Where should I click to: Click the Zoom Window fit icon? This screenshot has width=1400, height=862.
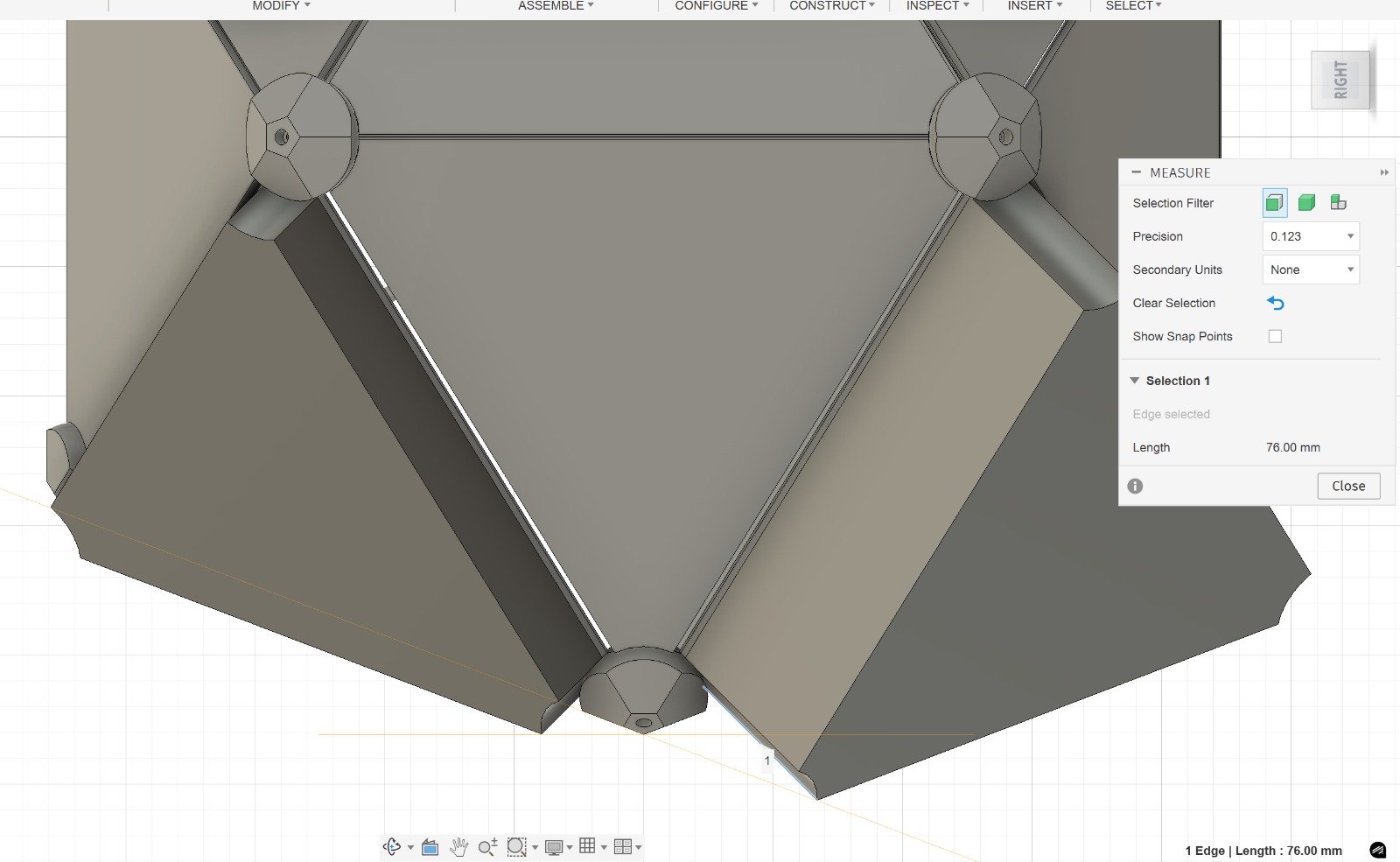[x=516, y=846]
